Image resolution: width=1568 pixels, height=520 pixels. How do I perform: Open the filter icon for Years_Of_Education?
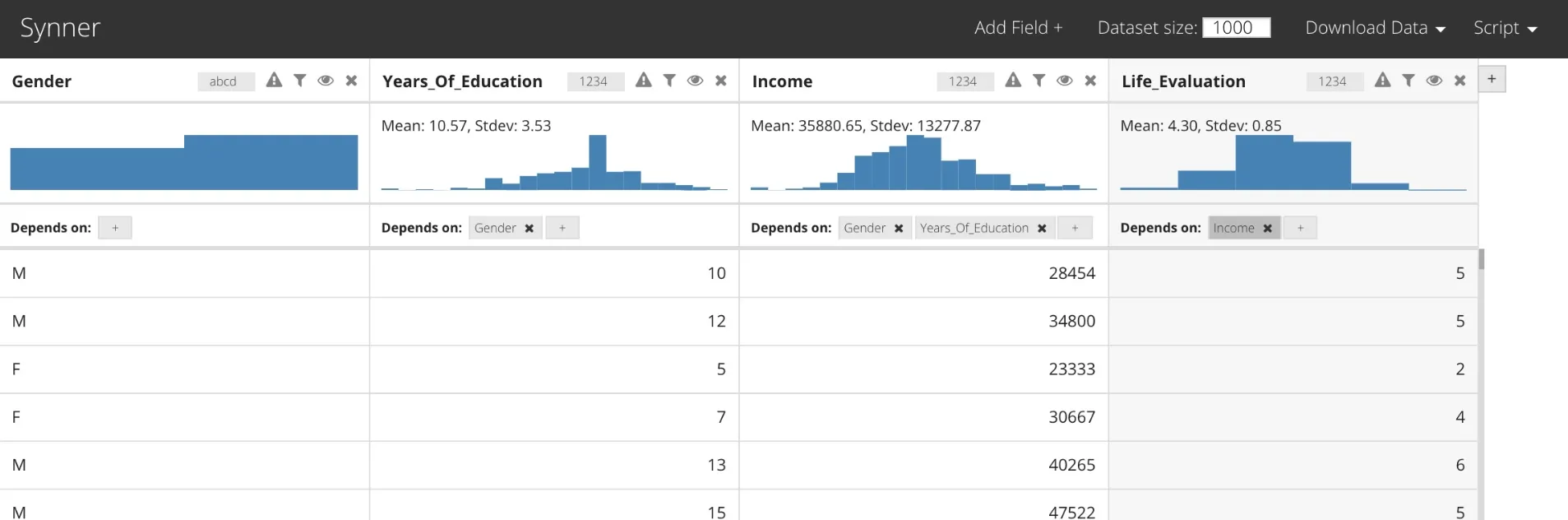pos(669,80)
